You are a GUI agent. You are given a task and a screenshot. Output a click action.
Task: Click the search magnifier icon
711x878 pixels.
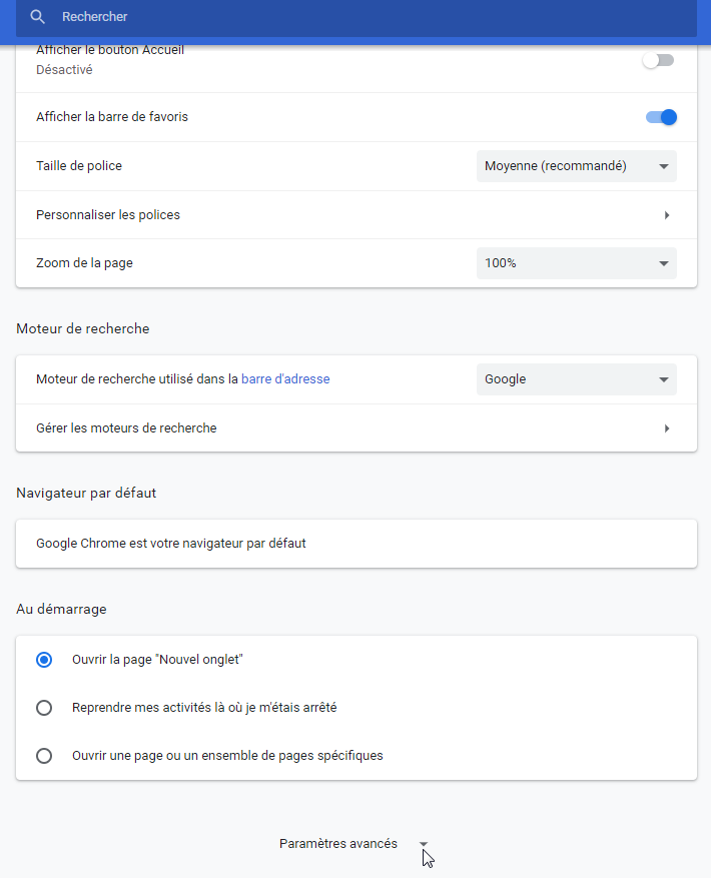click(38, 17)
